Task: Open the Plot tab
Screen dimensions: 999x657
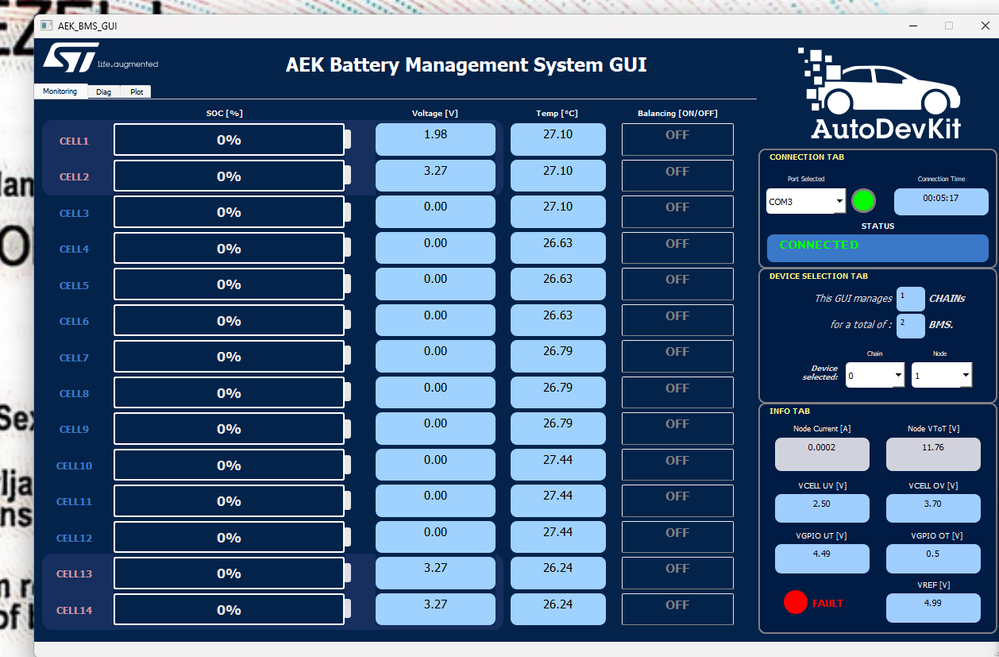Action: point(136,92)
